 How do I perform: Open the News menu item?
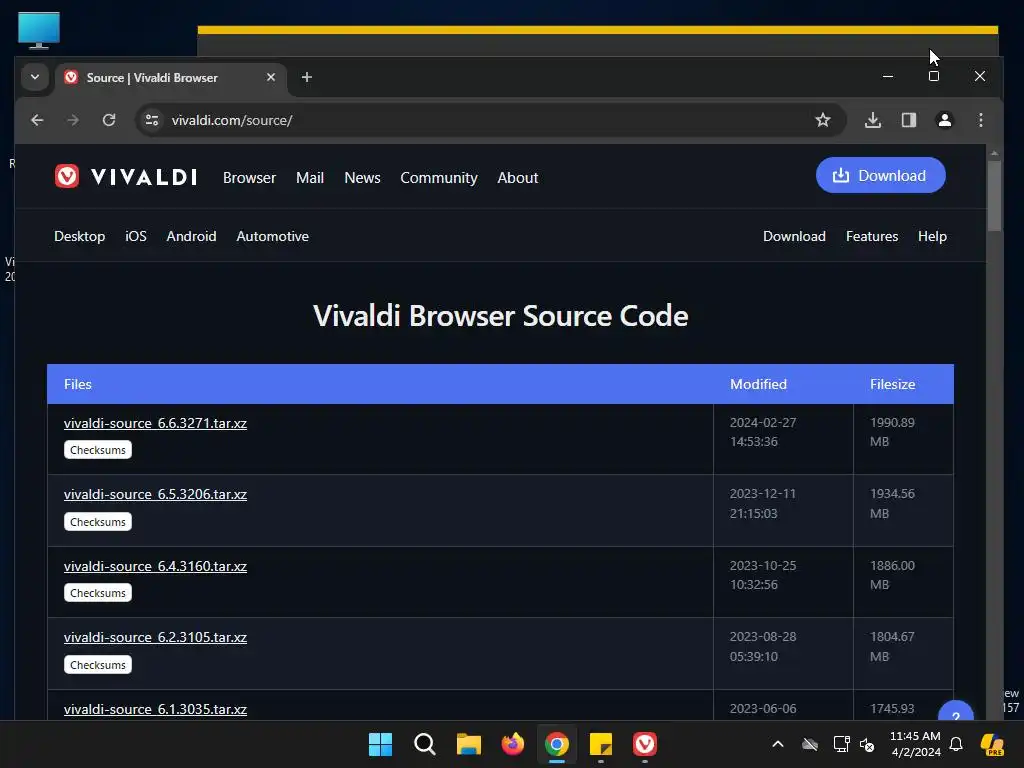(x=362, y=178)
